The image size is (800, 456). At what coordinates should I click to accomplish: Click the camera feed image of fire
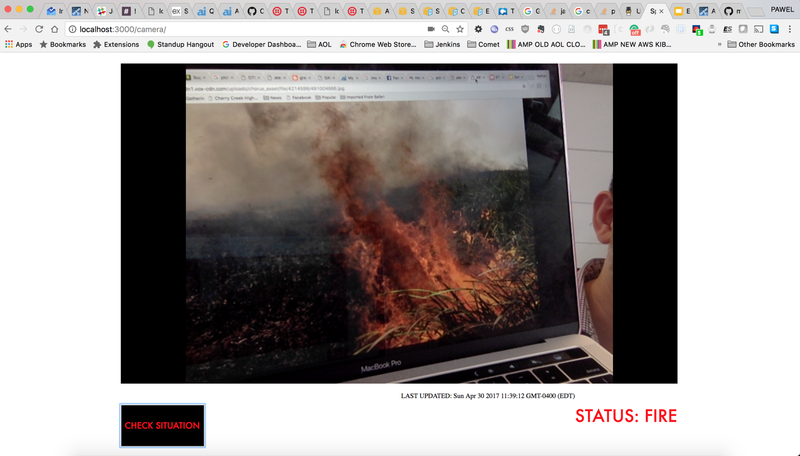pos(399,223)
